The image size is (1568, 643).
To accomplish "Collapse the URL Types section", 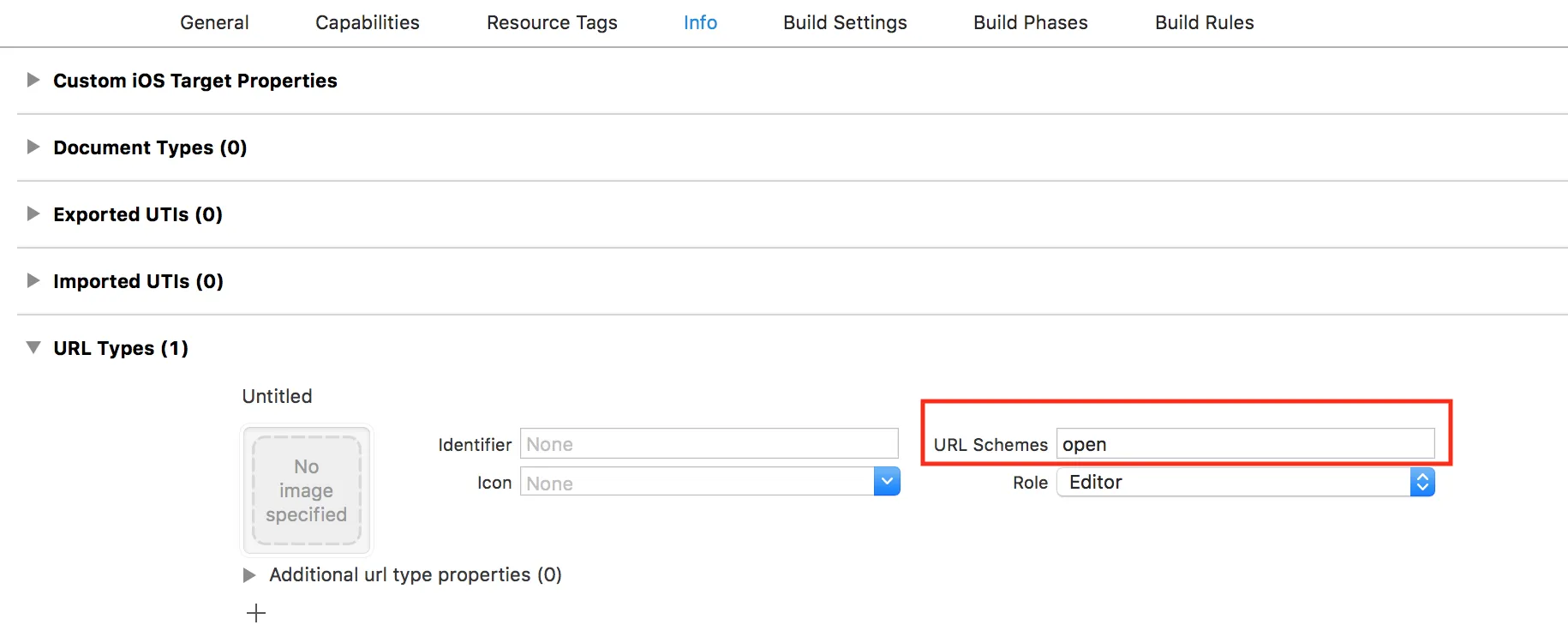I will point(33,347).
